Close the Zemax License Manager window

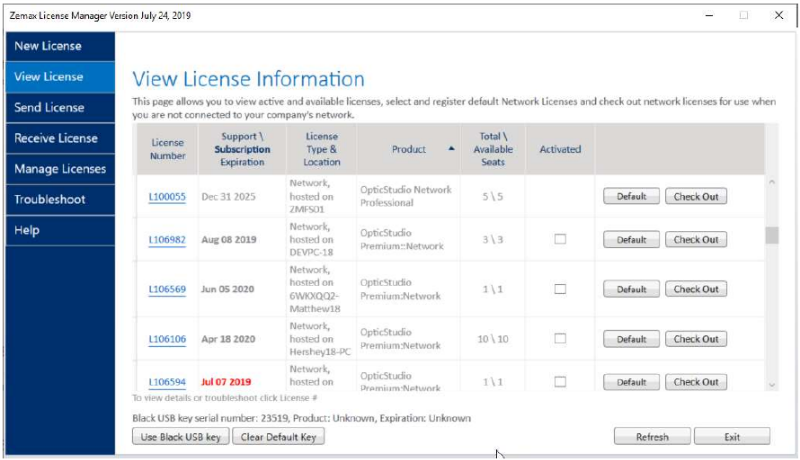click(779, 15)
